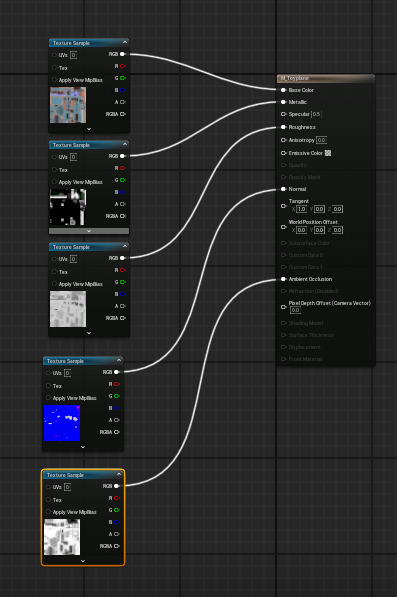Screen dimensions: 397x597
Task: Expand the bottom chevron of the topmost Texture Sample
Action: pyautogui.click(x=89, y=129)
